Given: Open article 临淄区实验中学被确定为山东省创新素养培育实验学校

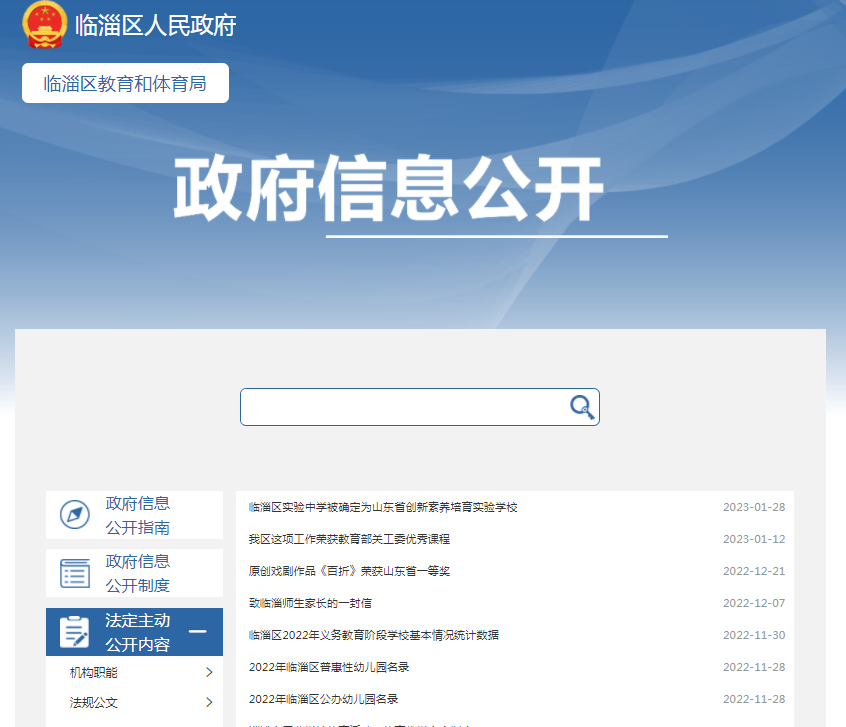Looking at the screenshot, I should tap(383, 507).
